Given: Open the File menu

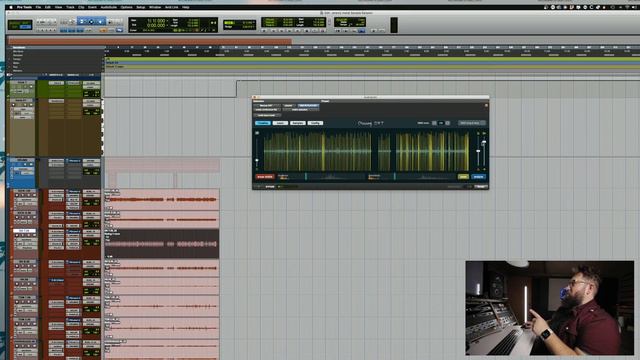Looking at the screenshot, I should (x=38, y=7).
